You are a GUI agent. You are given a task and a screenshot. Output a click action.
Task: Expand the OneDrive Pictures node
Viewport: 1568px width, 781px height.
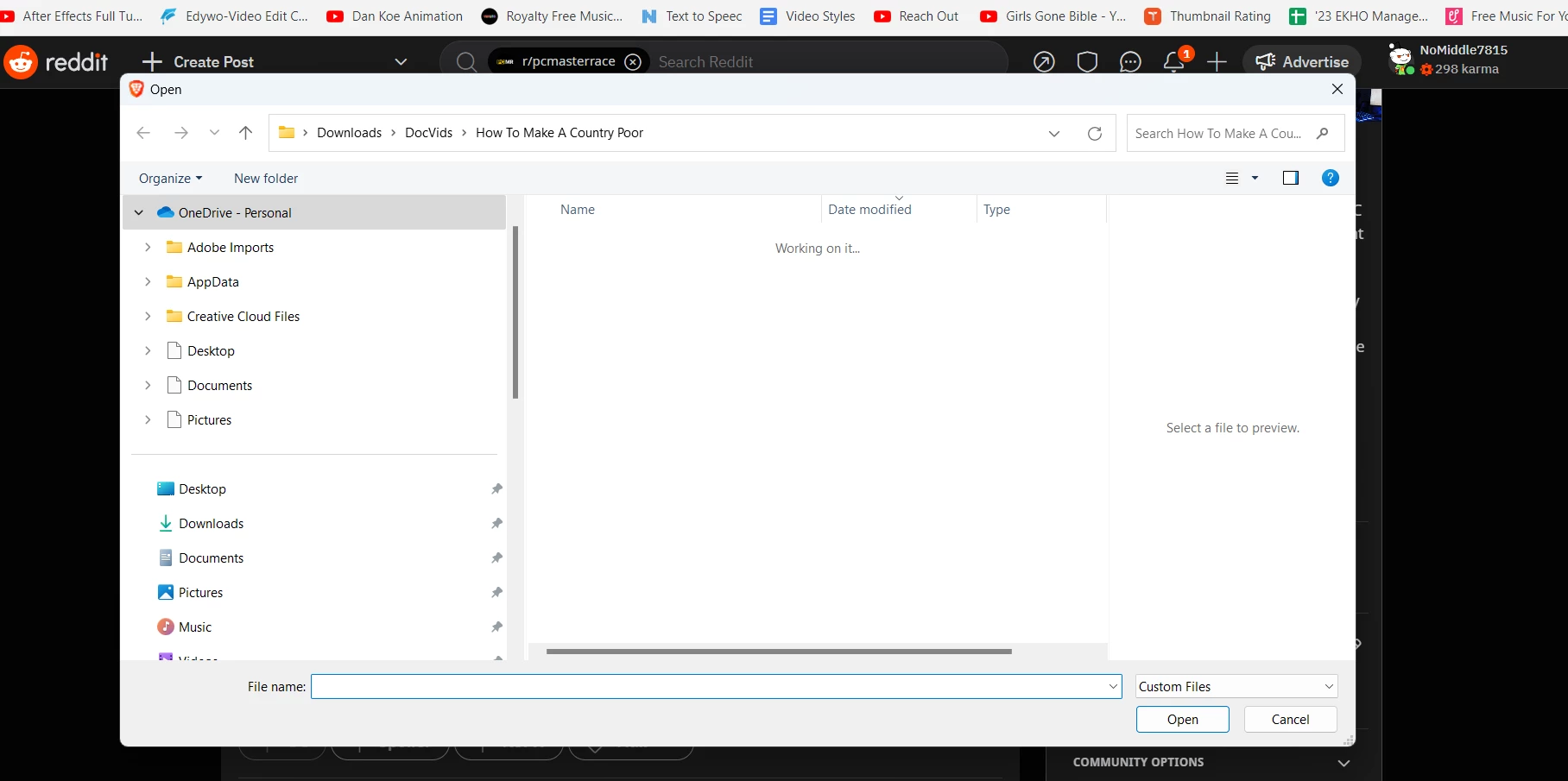[x=148, y=420]
